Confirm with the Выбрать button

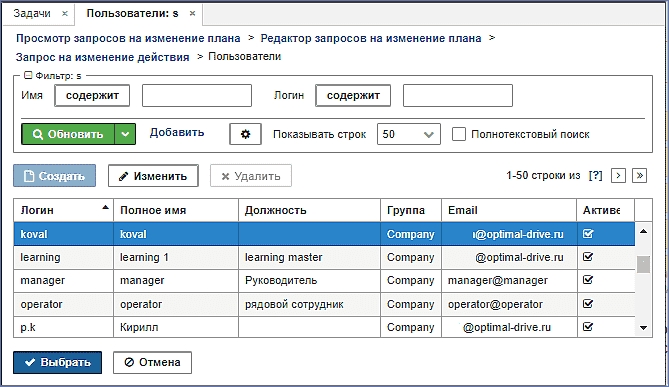click(x=58, y=363)
